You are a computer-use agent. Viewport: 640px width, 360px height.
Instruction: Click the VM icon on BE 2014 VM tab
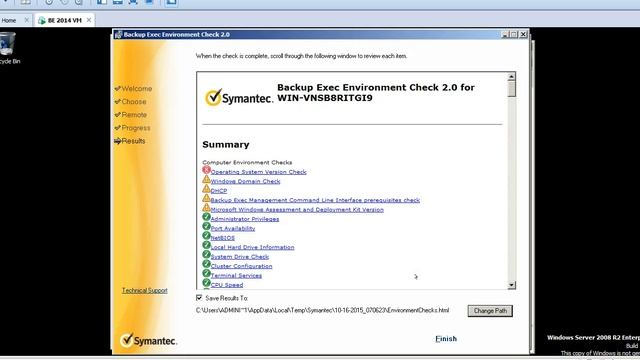[42, 20]
